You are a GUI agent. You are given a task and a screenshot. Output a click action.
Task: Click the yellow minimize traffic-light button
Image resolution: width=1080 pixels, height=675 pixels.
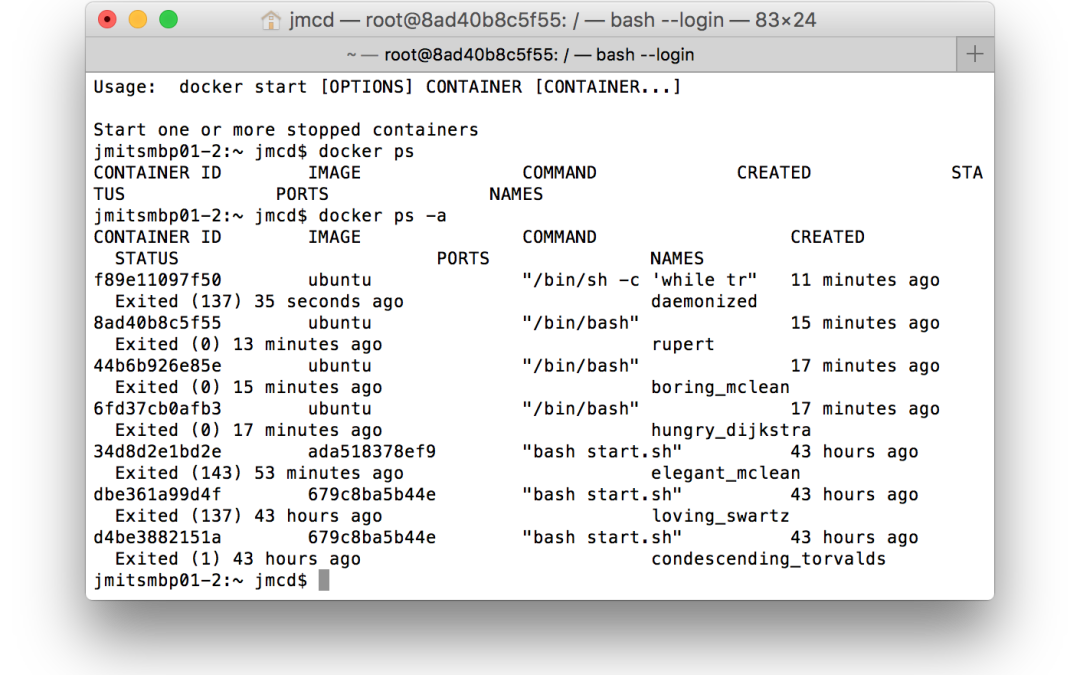click(136, 19)
